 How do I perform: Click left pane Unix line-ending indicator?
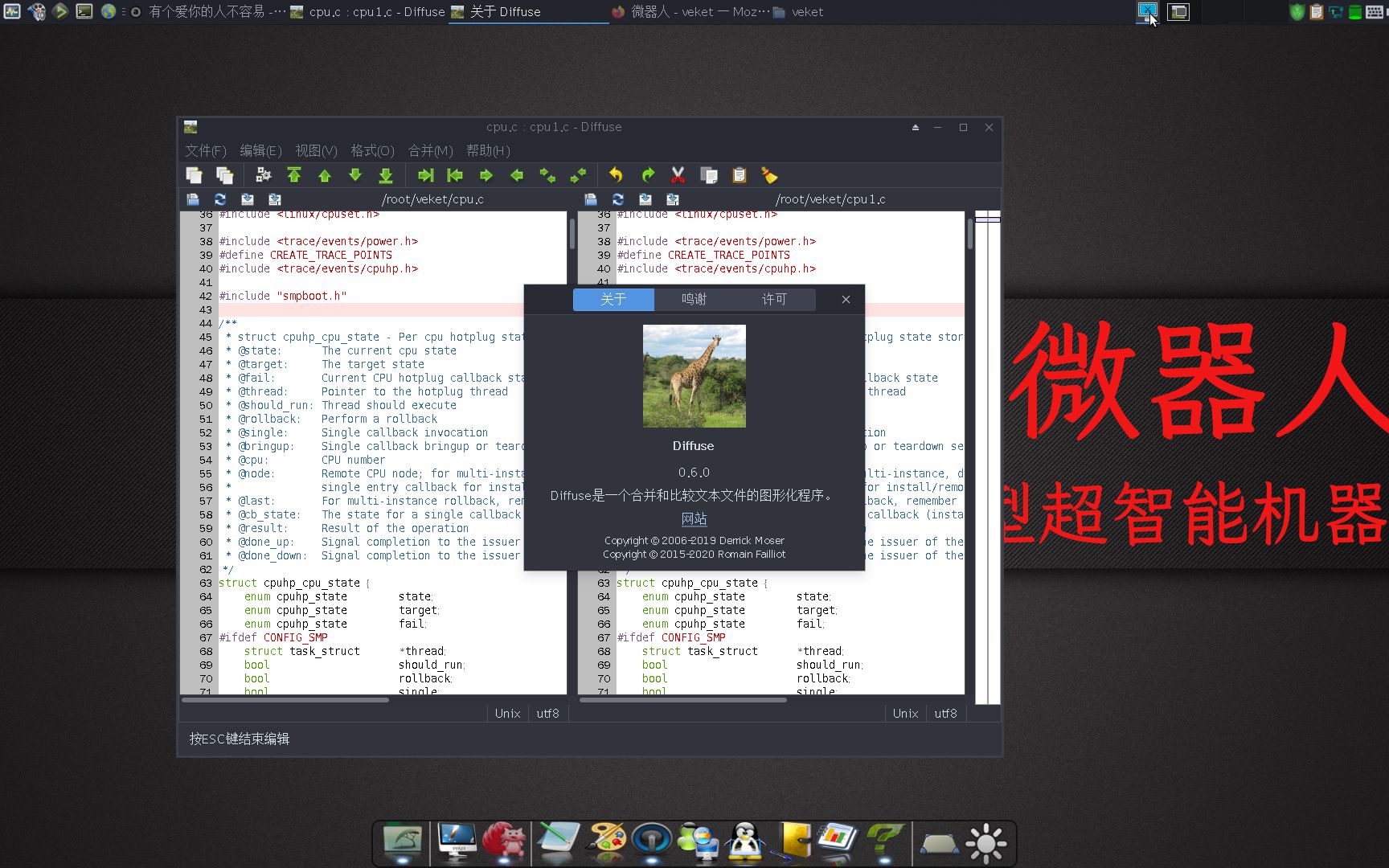[507, 714]
